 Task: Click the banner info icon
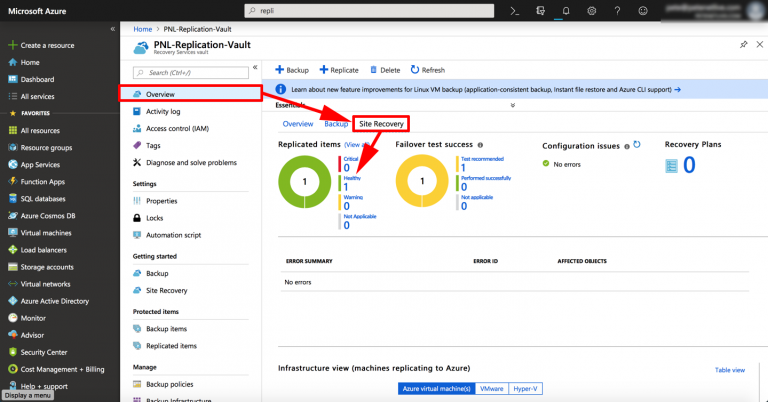click(x=281, y=90)
